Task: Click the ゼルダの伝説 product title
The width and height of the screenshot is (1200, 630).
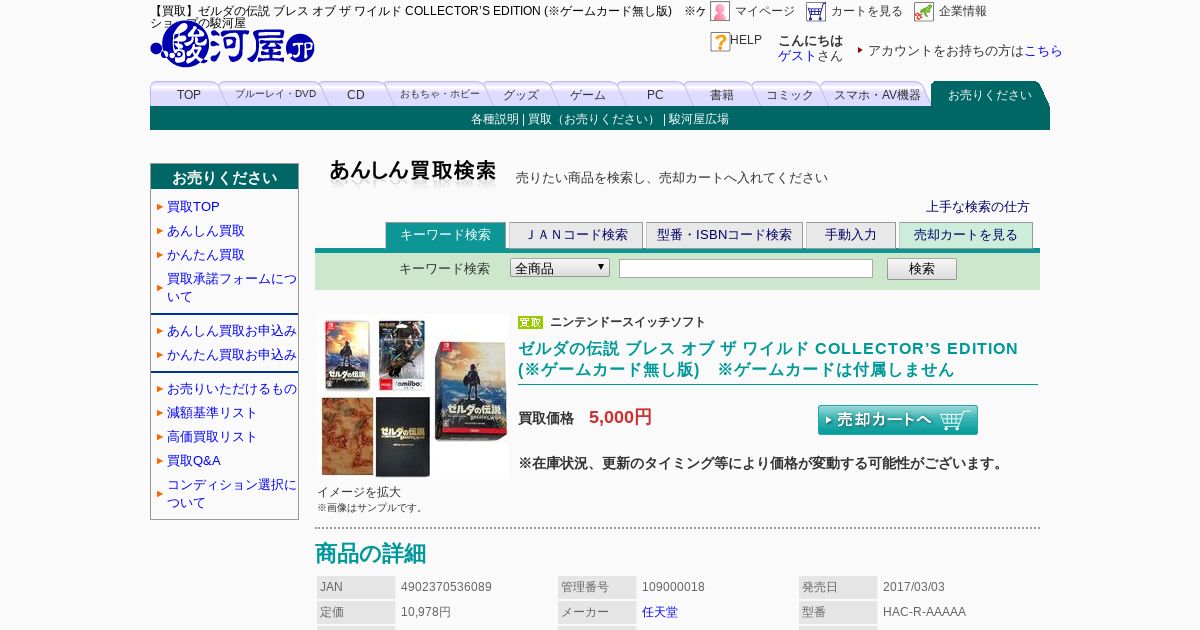Action: 768,359
